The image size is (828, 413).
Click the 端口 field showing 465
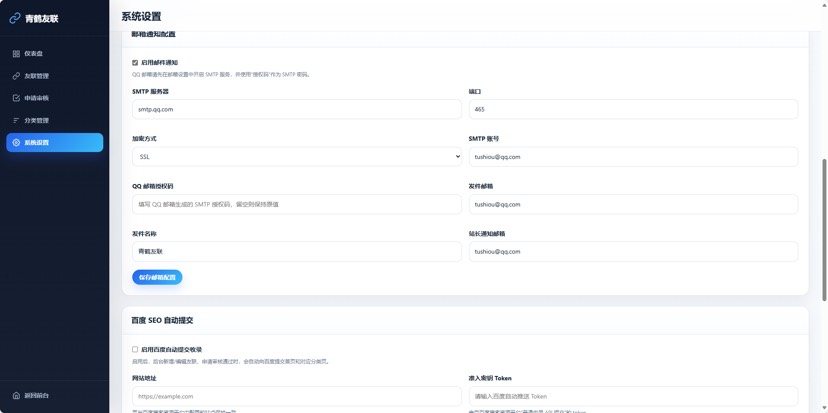633,109
